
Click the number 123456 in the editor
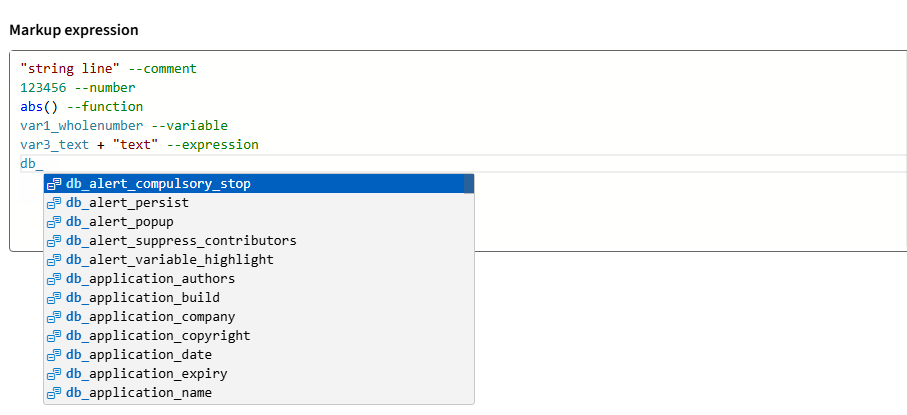tap(43, 88)
